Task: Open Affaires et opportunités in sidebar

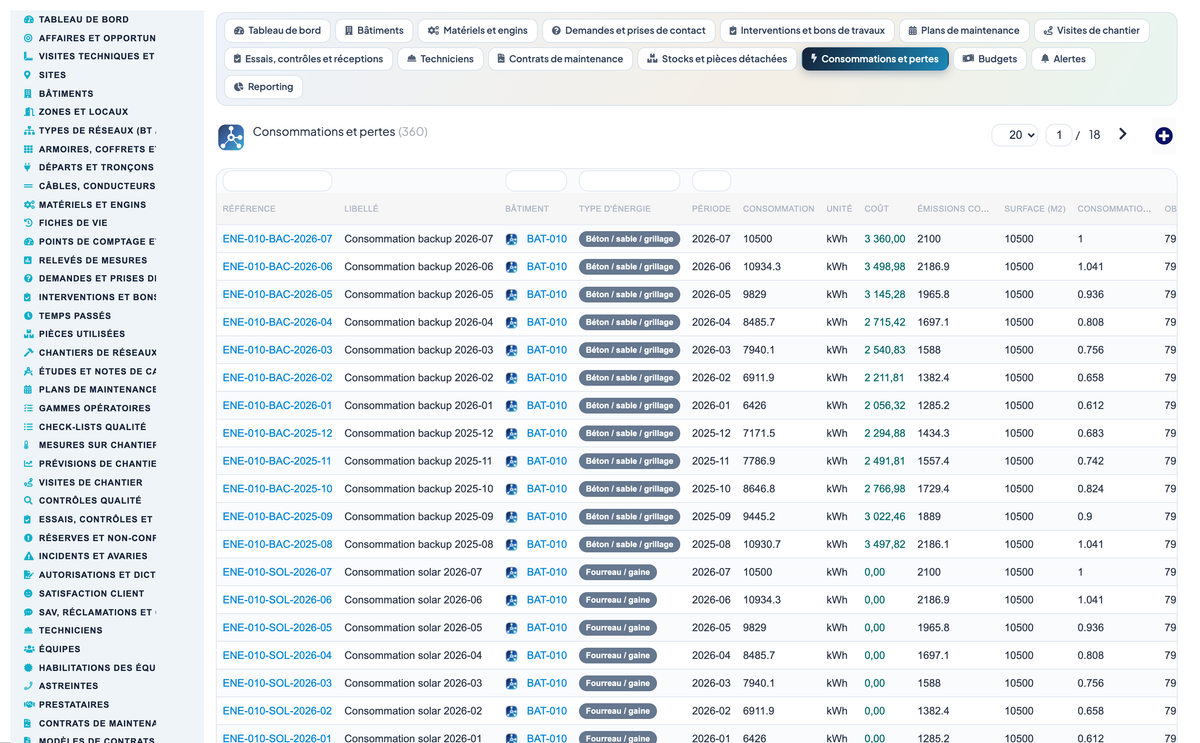Action: pos(96,38)
